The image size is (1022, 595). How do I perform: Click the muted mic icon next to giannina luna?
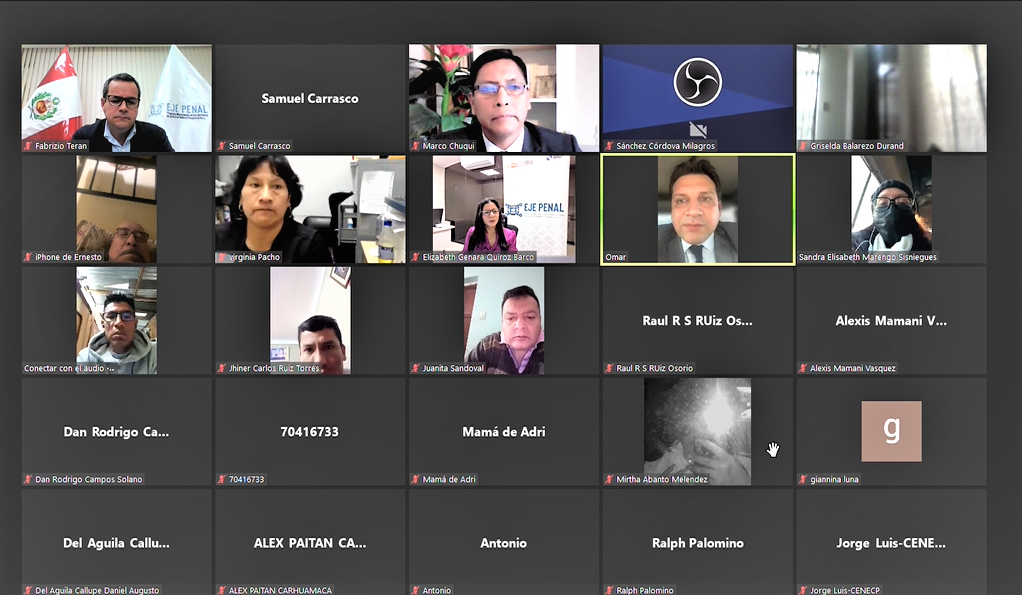pyautogui.click(x=803, y=480)
